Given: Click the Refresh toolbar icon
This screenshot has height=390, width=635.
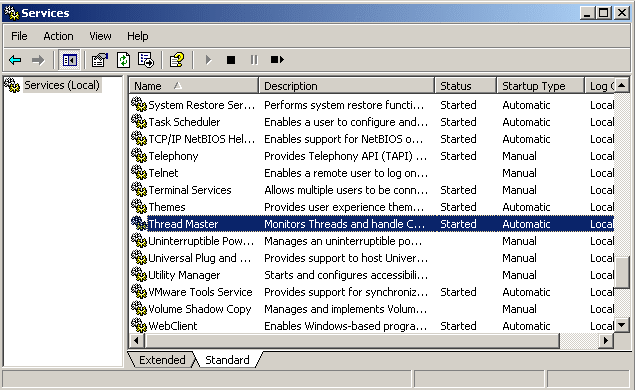Looking at the screenshot, I should (x=123, y=60).
